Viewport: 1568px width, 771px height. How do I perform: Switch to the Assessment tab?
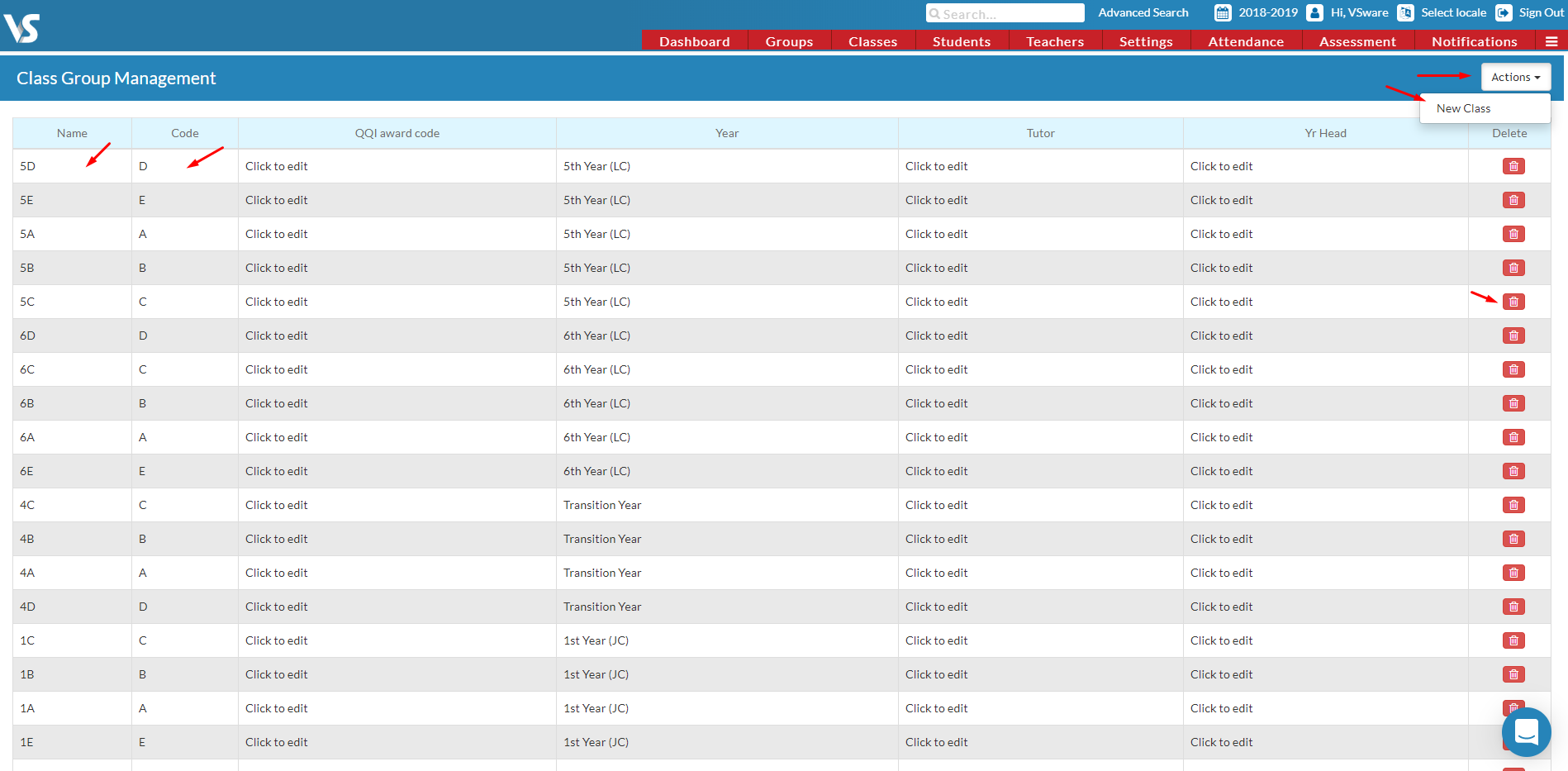[1357, 41]
